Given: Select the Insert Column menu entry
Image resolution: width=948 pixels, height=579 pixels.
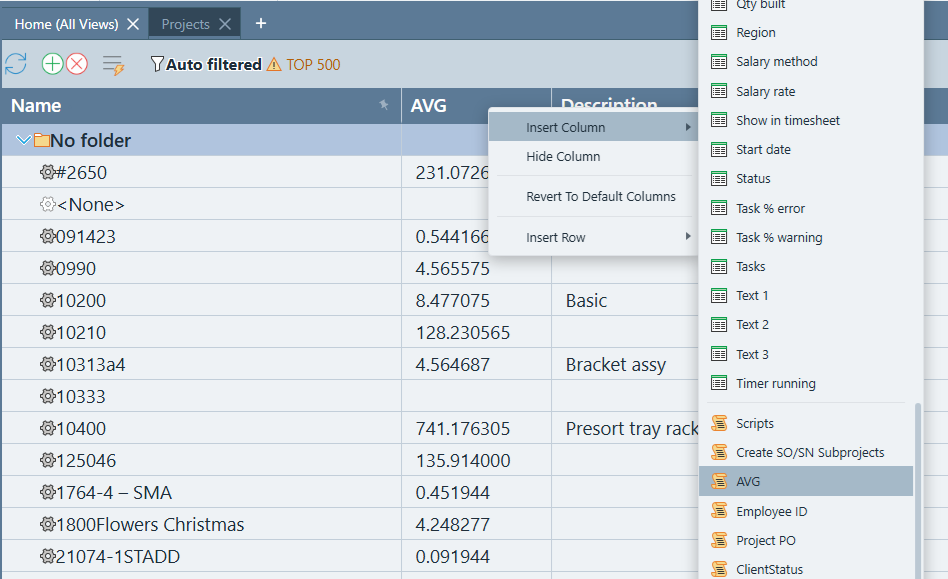Looking at the screenshot, I should [593, 127].
